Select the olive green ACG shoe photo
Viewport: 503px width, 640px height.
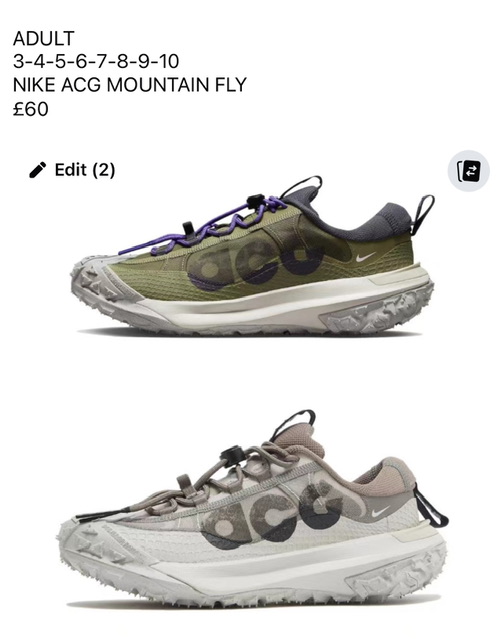coord(252,255)
